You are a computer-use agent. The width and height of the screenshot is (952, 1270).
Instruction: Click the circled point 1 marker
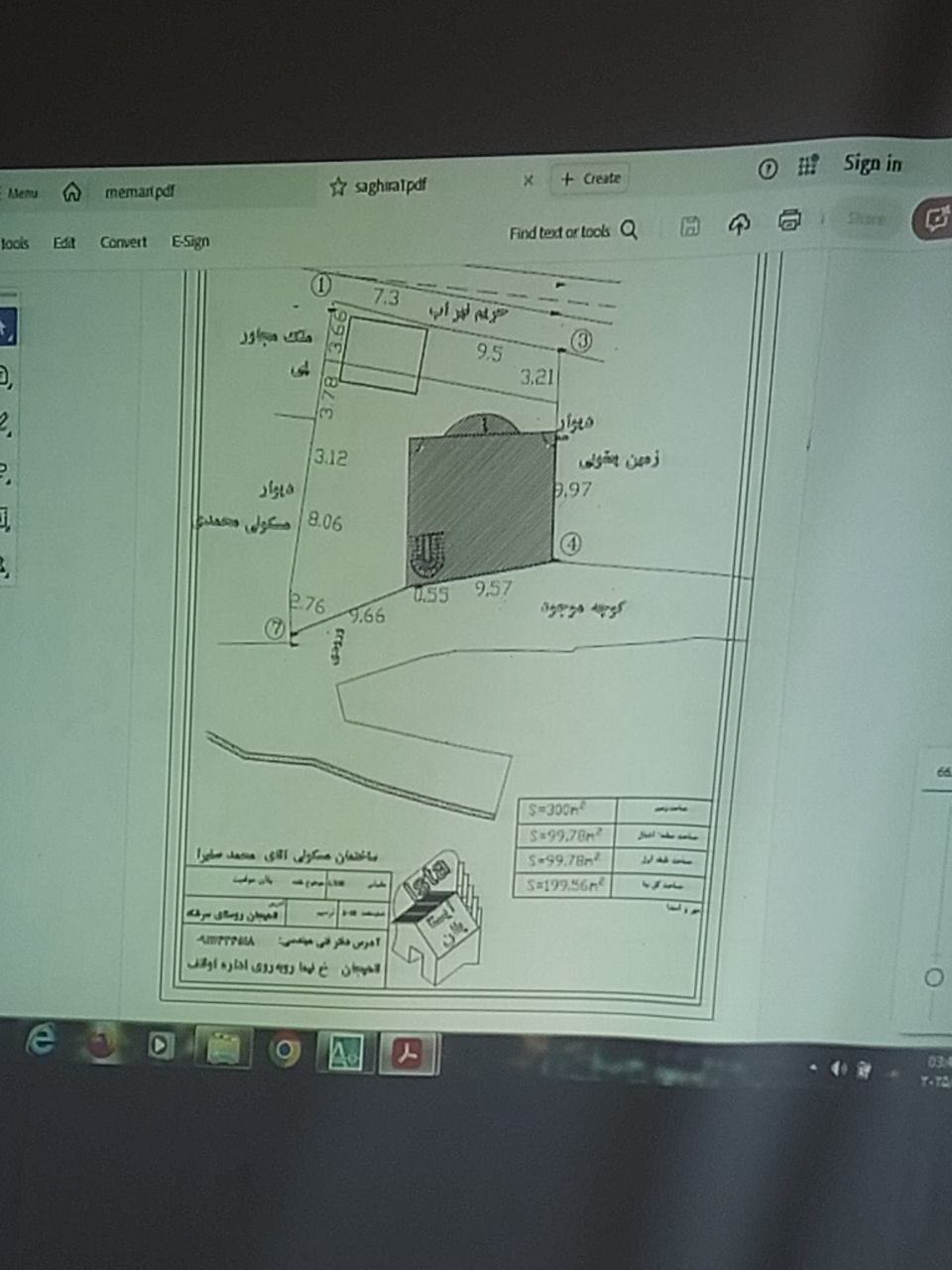(321, 286)
